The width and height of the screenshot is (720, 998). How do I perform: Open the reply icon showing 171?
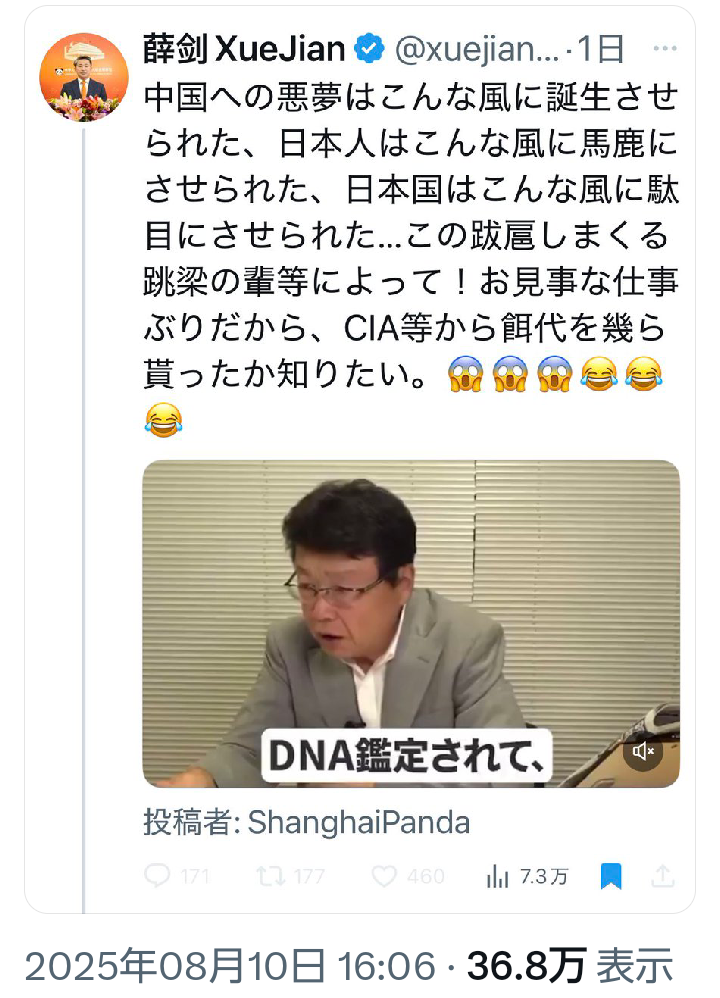click(157, 876)
